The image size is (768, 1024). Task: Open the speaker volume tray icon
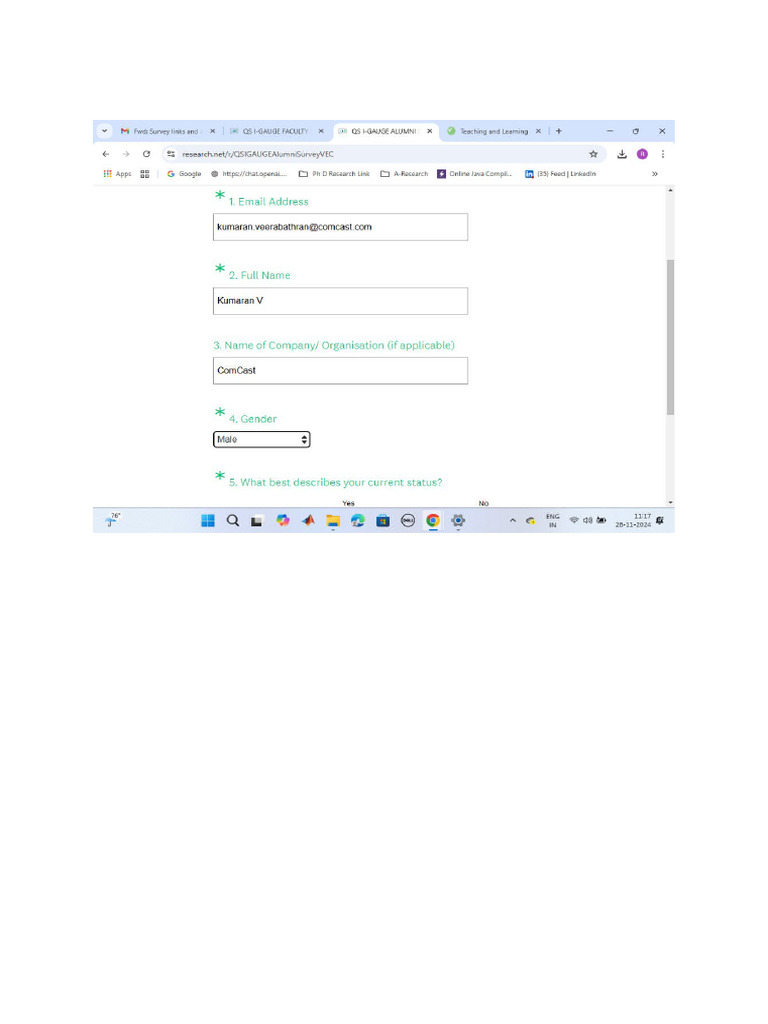587,520
